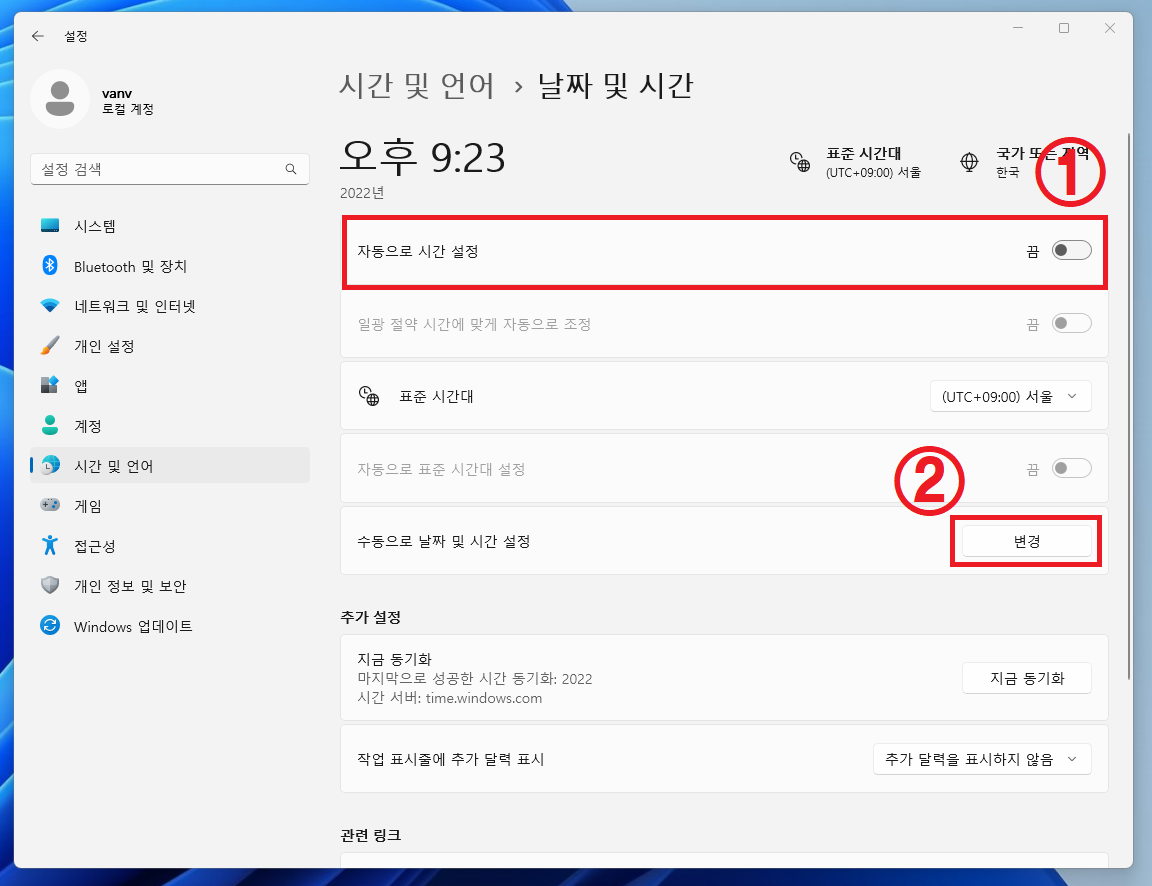The width and height of the screenshot is (1152, 886).
Task: Click the 오후 9:23 clock display
Action: (422, 157)
